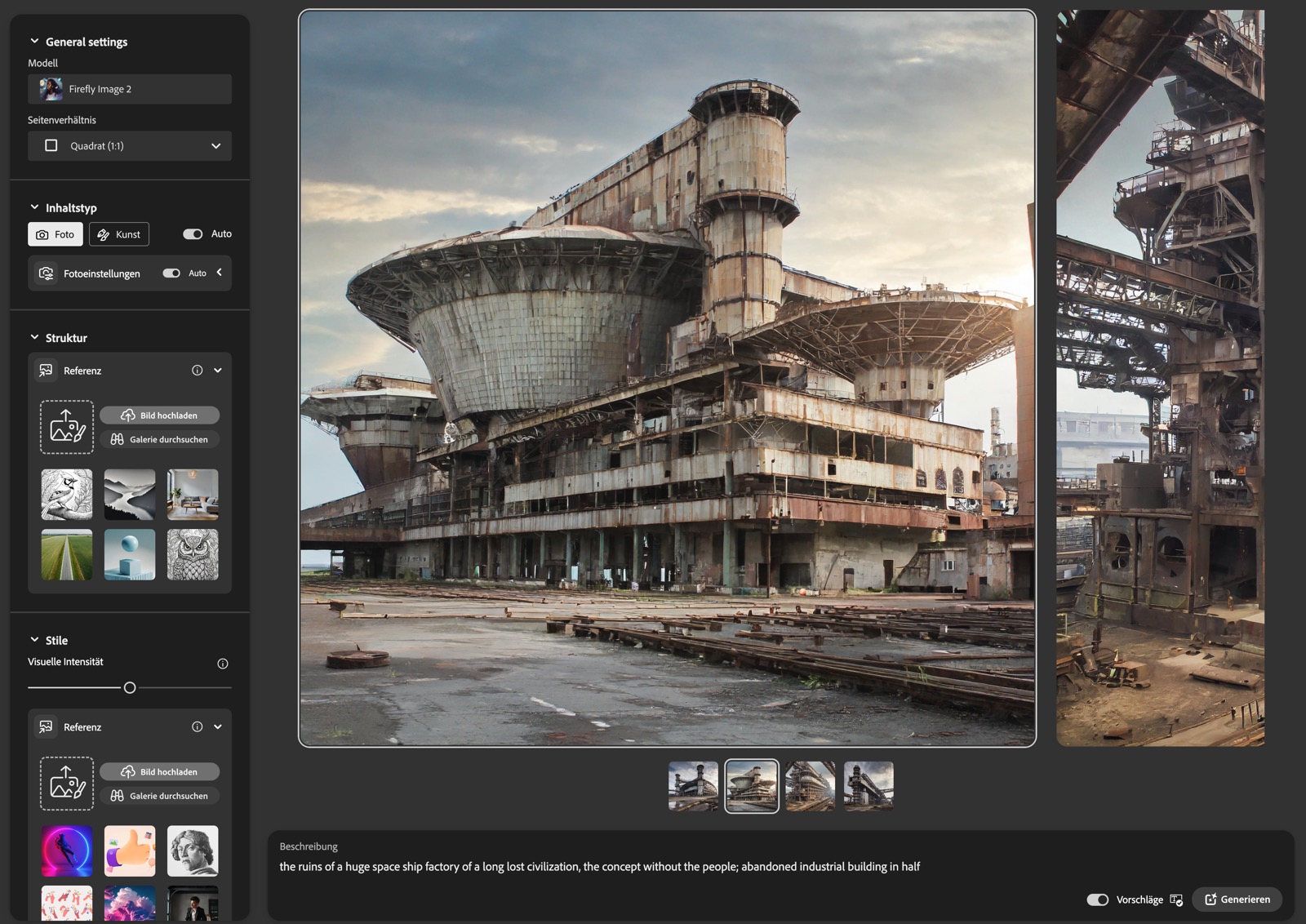Toggle the Inhaltstyp Auto switch
The width and height of the screenshot is (1306, 924).
(x=193, y=234)
